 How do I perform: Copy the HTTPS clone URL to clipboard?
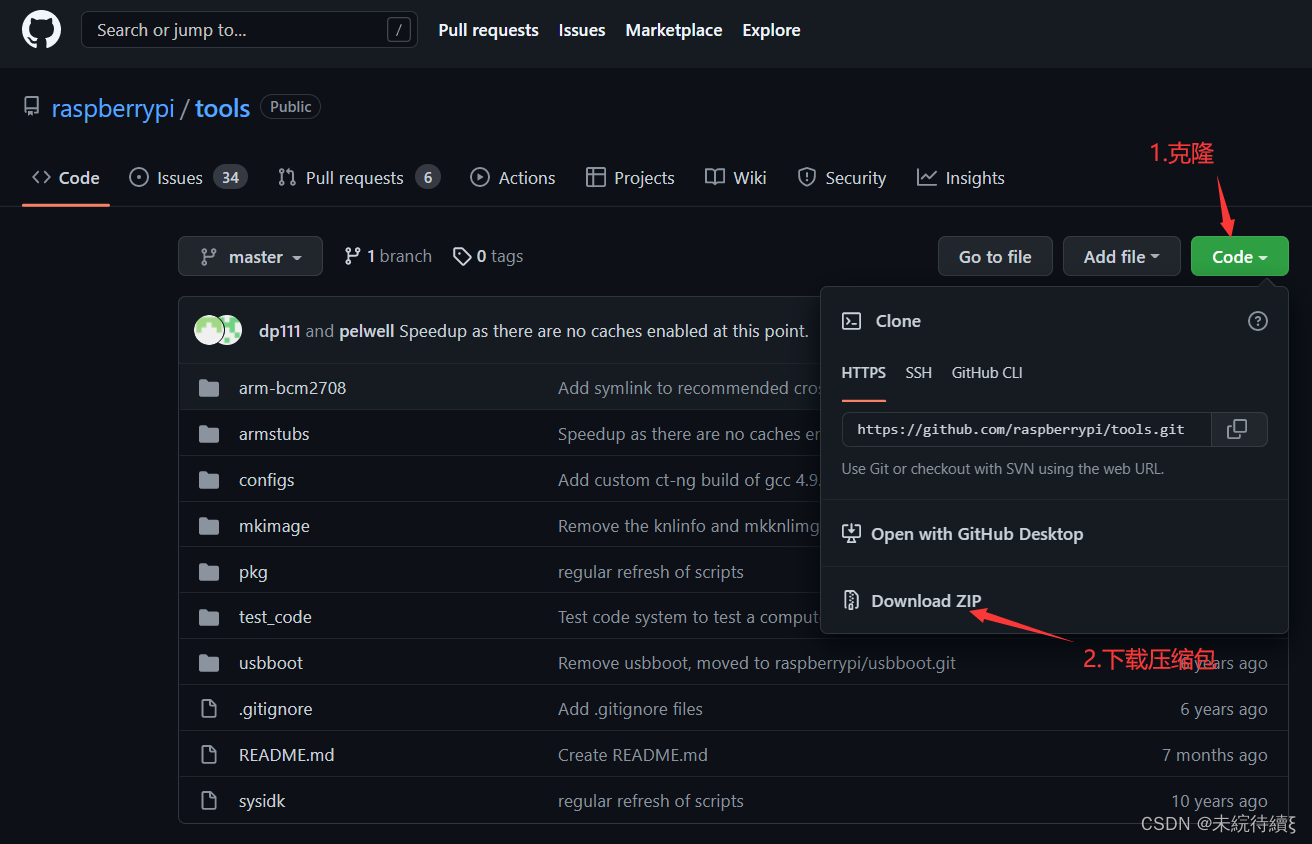(1238, 429)
